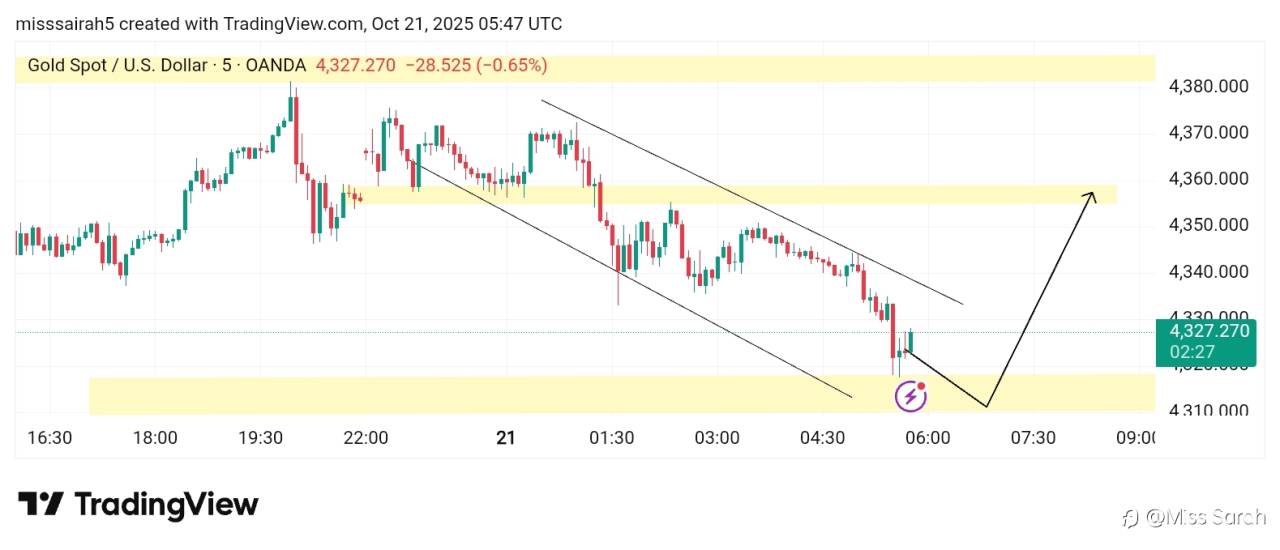Click the upper descending channel trendline
This screenshot has height=550, width=1280.
pos(750,200)
